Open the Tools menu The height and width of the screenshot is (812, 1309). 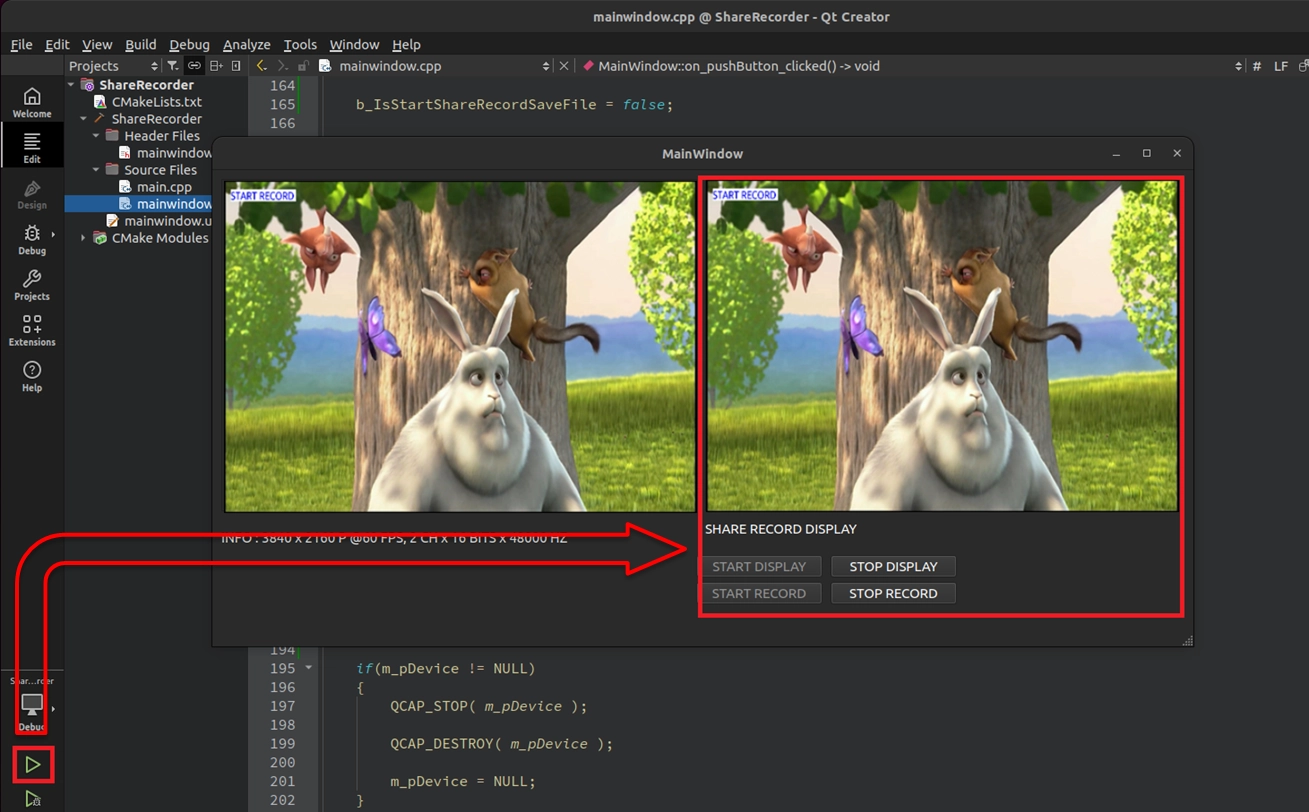pyautogui.click(x=300, y=44)
